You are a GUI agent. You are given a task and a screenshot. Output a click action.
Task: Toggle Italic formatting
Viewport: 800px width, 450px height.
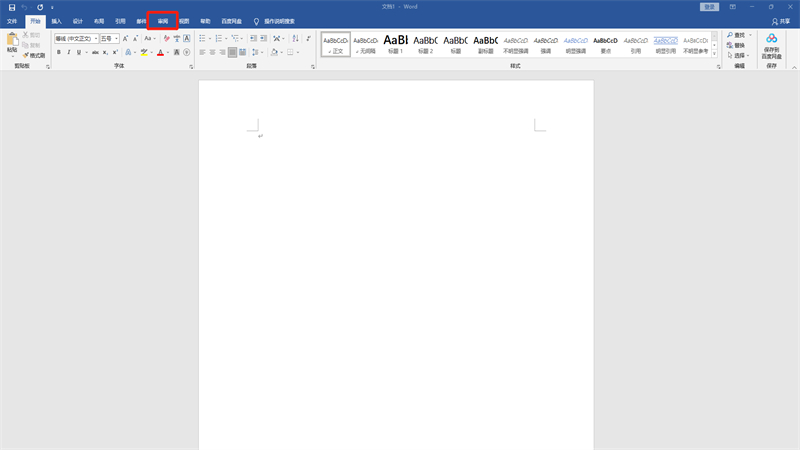[69, 52]
